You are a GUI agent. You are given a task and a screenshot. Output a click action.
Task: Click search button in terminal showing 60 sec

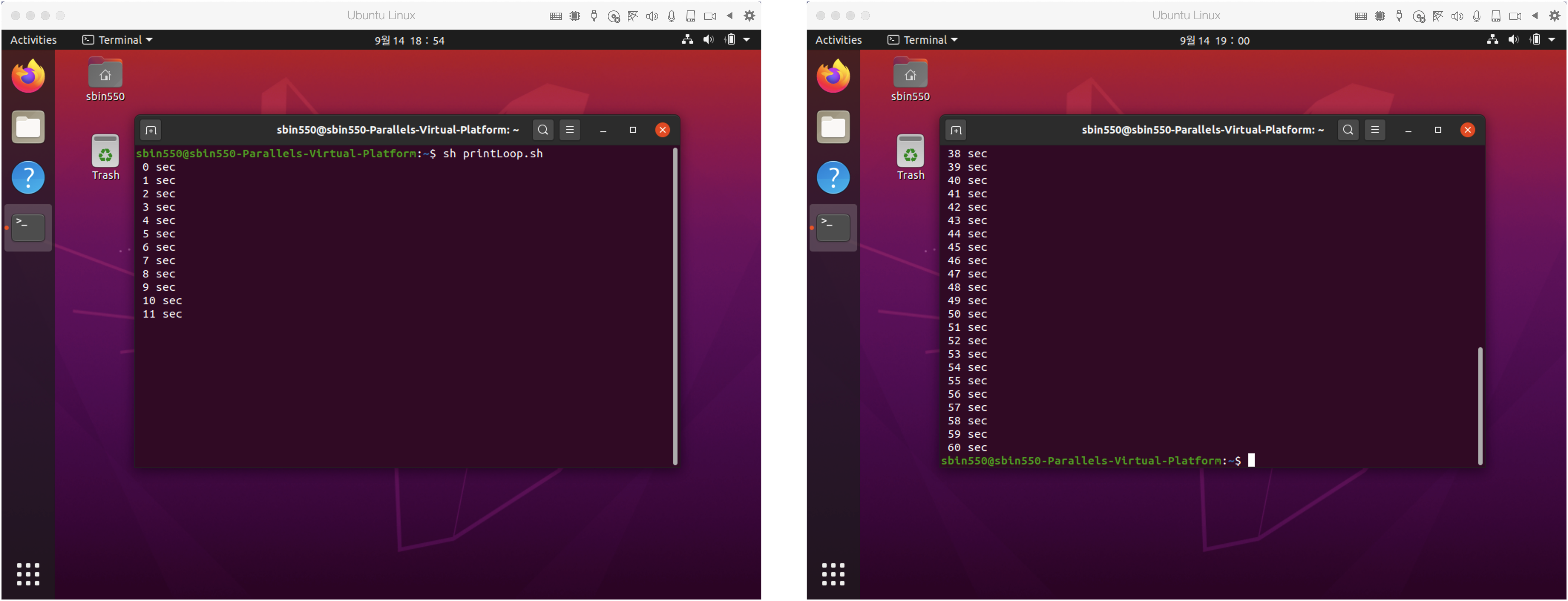coord(1348,130)
